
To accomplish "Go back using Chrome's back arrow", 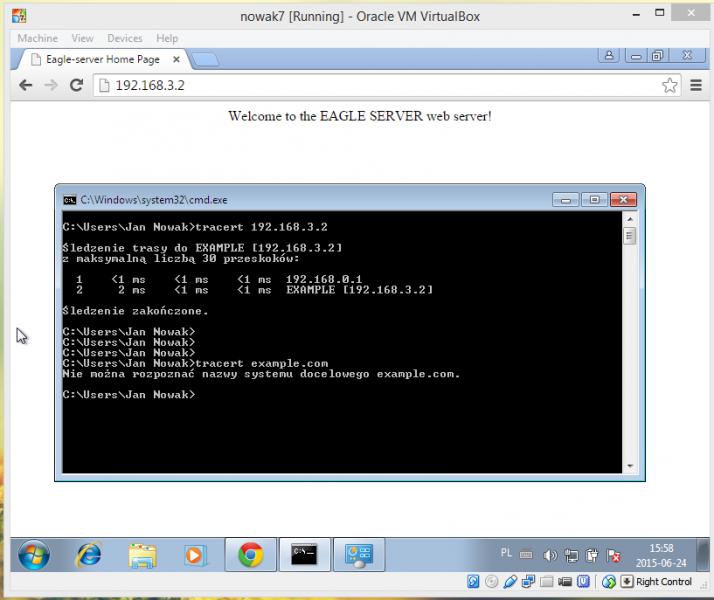I will 26,86.
